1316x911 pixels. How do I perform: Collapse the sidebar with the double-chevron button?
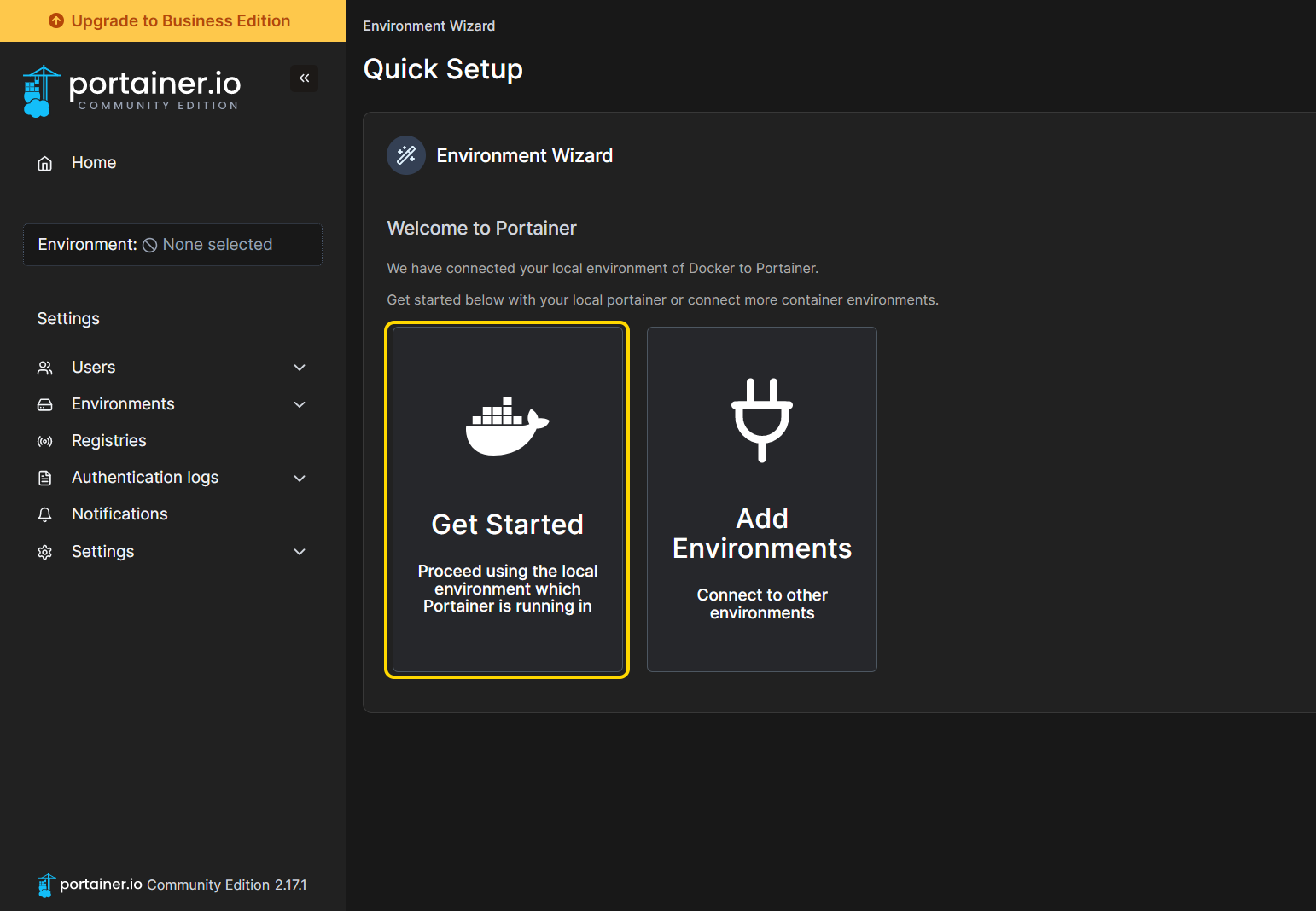tap(304, 78)
